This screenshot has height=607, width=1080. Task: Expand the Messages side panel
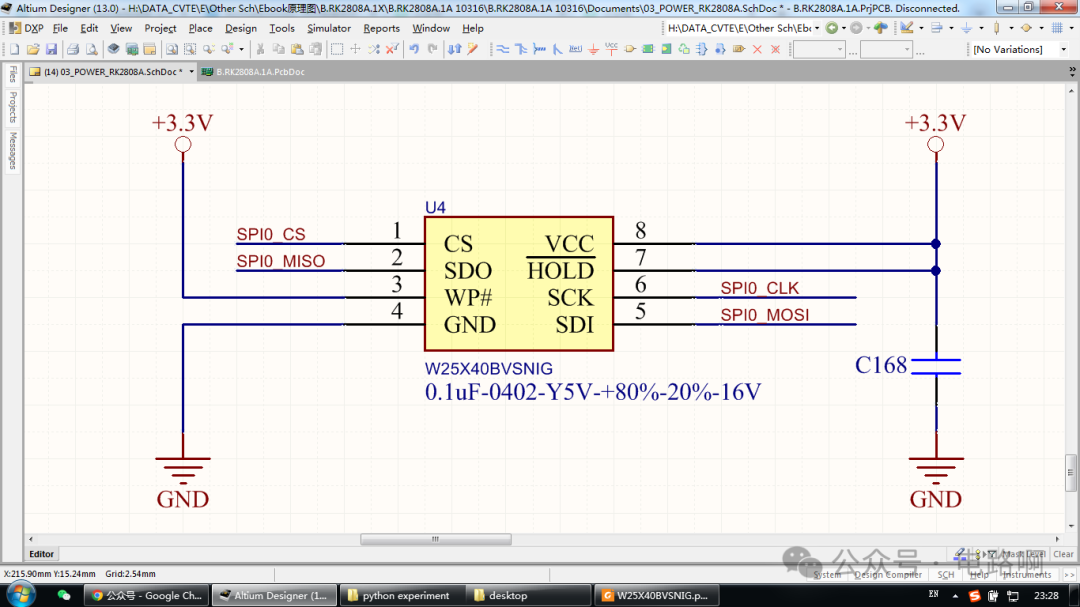coord(12,150)
